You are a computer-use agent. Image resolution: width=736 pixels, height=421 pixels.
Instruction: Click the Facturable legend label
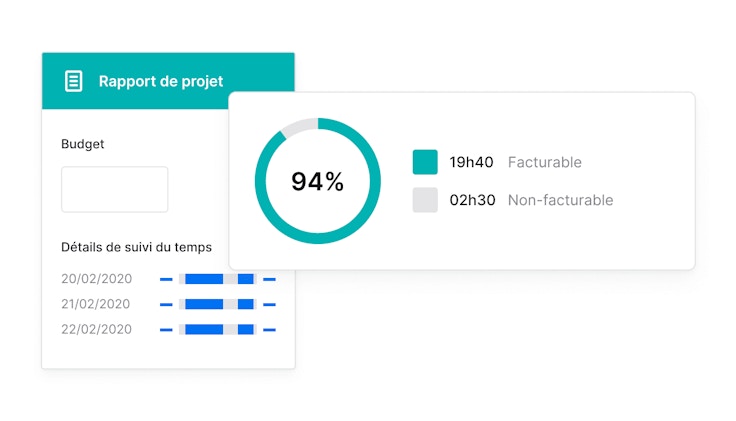point(544,162)
